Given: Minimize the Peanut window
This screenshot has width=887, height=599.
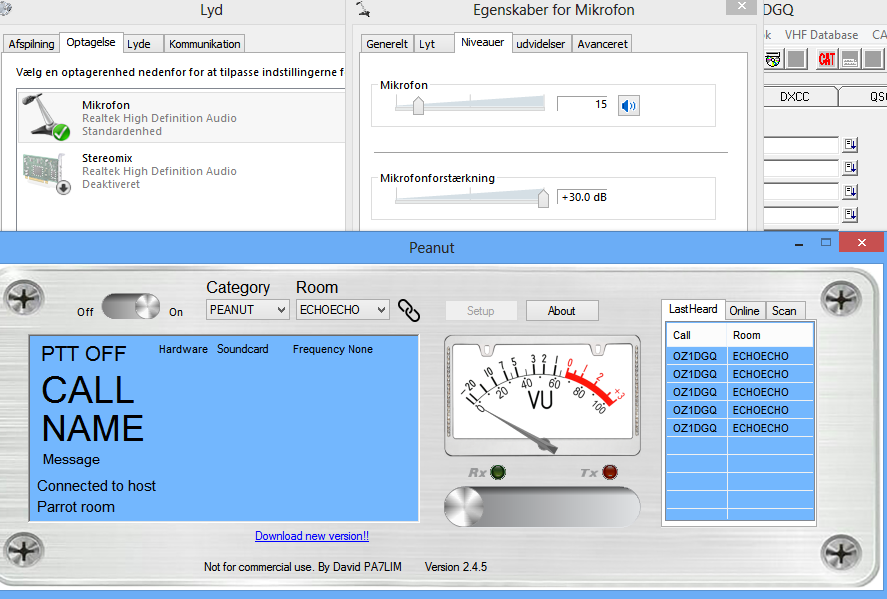Looking at the screenshot, I should pyautogui.click(x=799, y=244).
